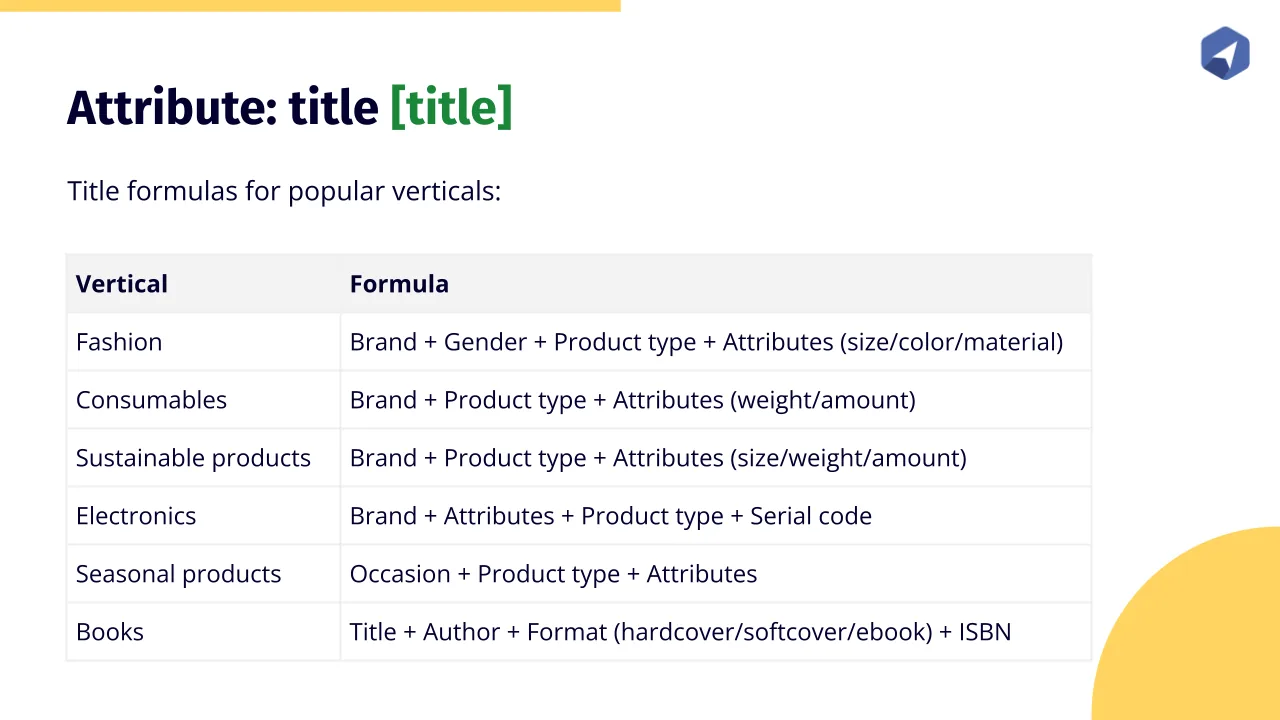The width and height of the screenshot is (1280, 720).
Task: Click the 'Consumables' row label
Action: pyautogui.click(x=151, y=400)
